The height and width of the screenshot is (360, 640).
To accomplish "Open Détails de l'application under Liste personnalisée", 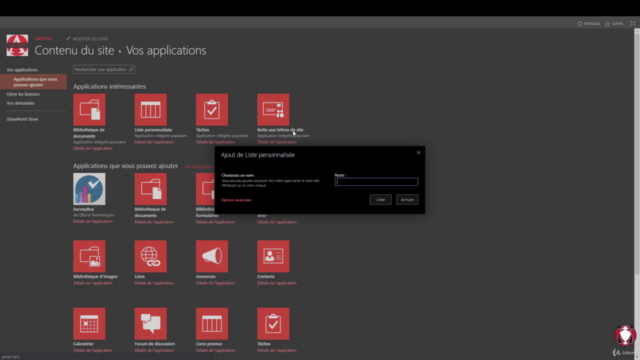I will [x=154, y=142].
